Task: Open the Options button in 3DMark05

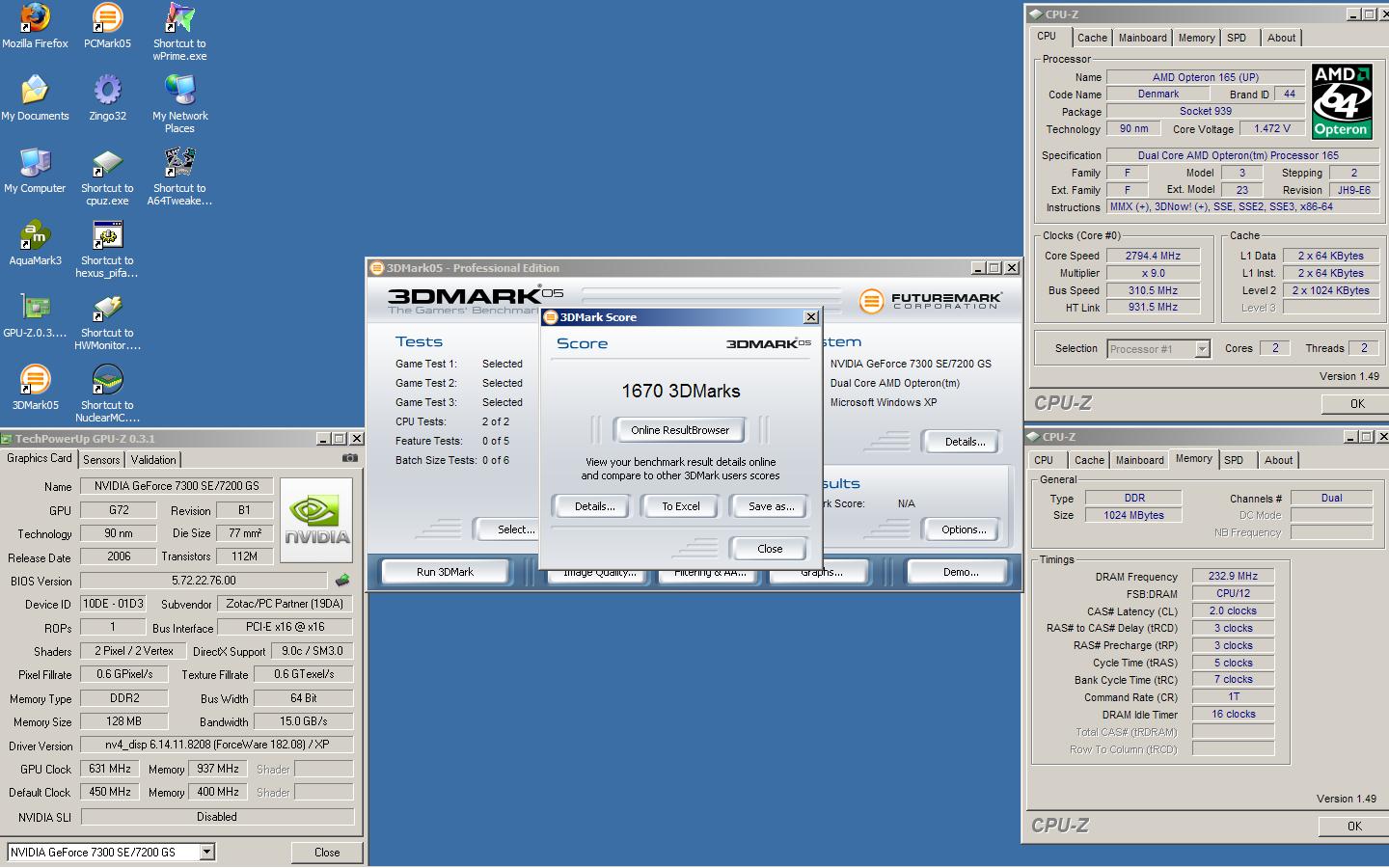Action: pos(964,529)
